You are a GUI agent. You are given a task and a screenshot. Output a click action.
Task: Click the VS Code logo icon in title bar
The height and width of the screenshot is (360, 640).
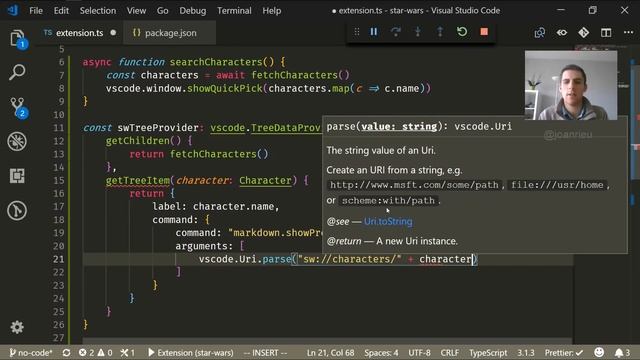(x=13, y=10)
